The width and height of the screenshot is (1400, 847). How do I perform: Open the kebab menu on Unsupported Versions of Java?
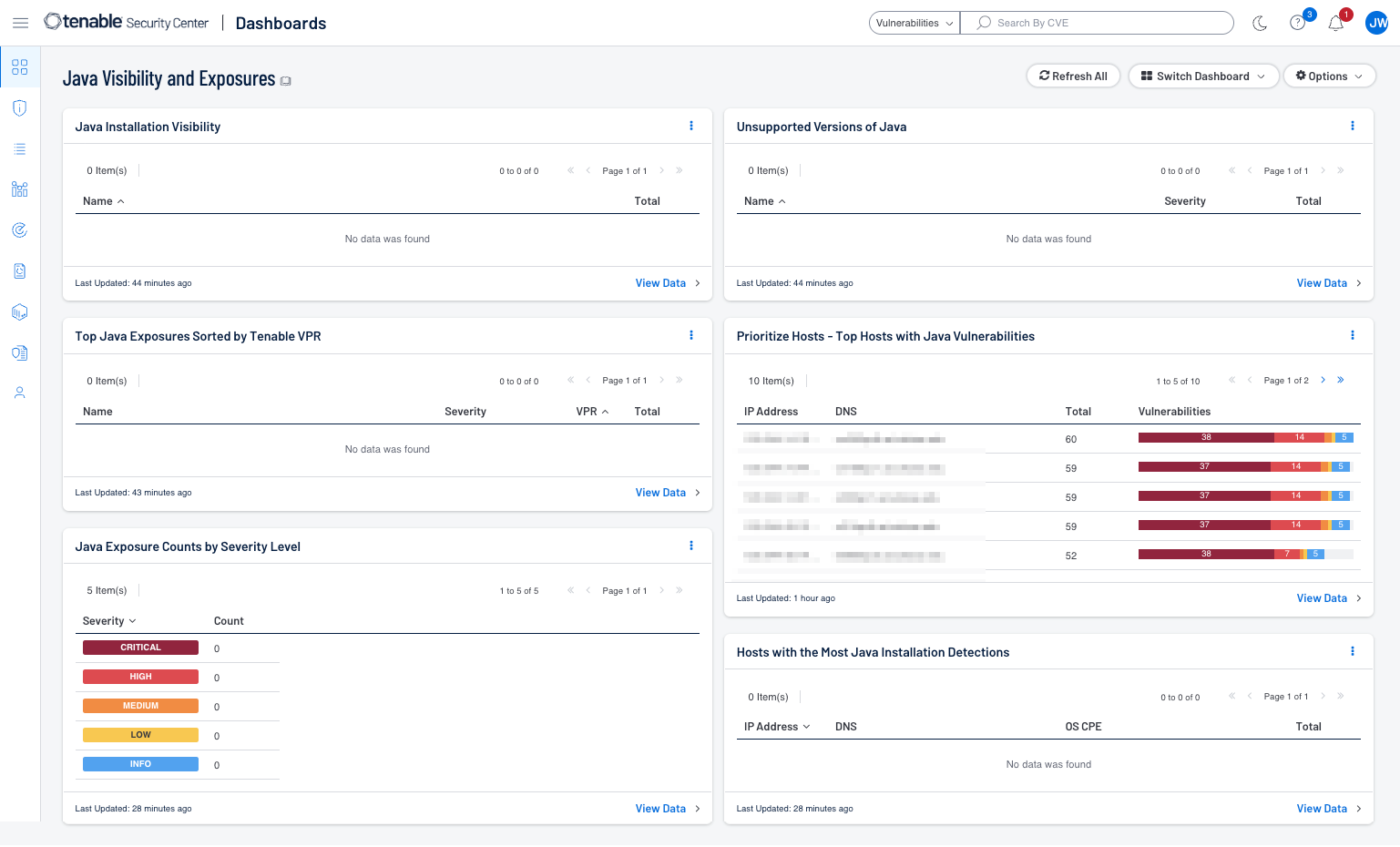pos(1353,125)
